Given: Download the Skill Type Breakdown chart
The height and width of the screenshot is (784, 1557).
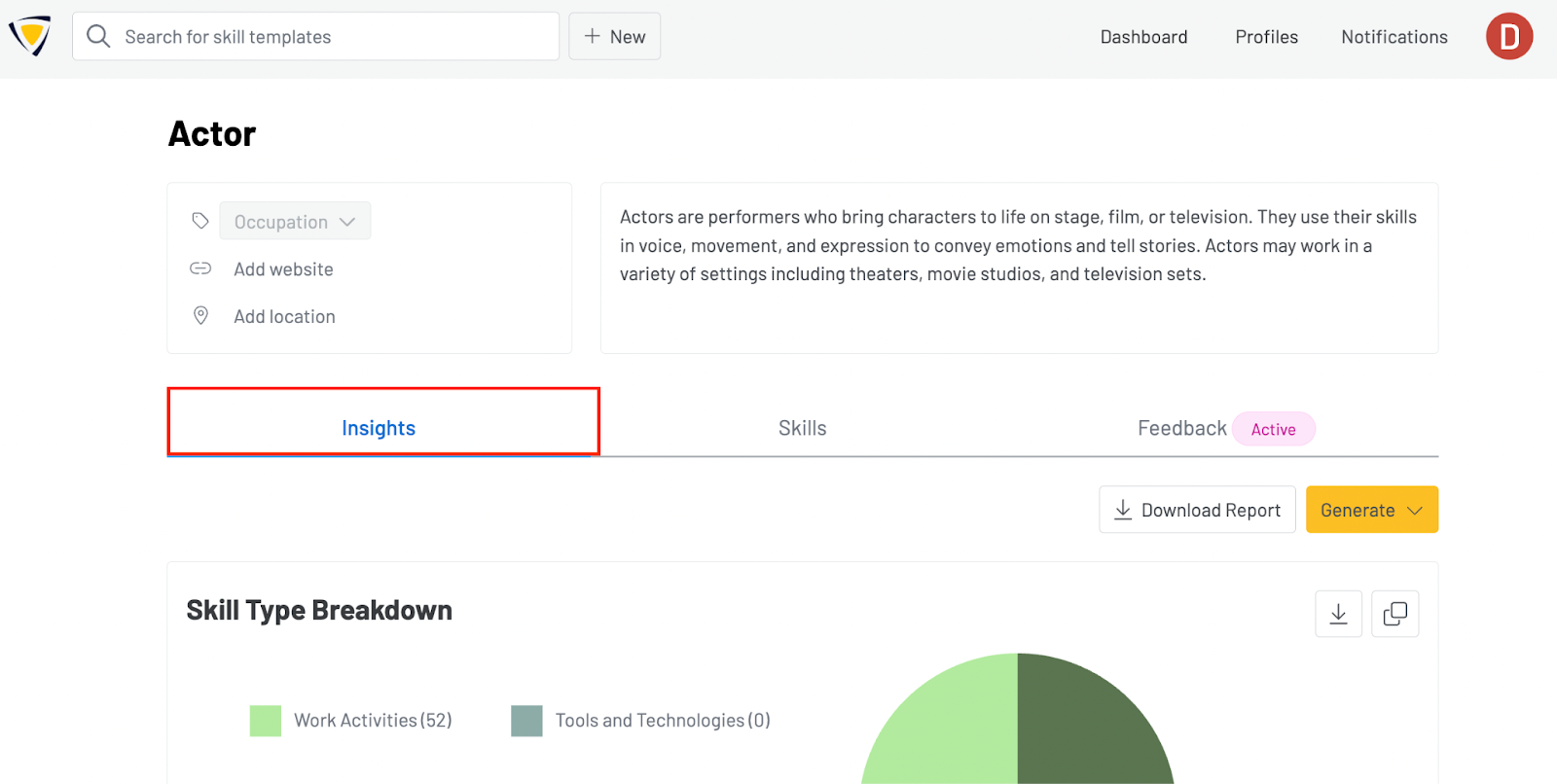Looking at the screenshot, I should click(1338, 614).
